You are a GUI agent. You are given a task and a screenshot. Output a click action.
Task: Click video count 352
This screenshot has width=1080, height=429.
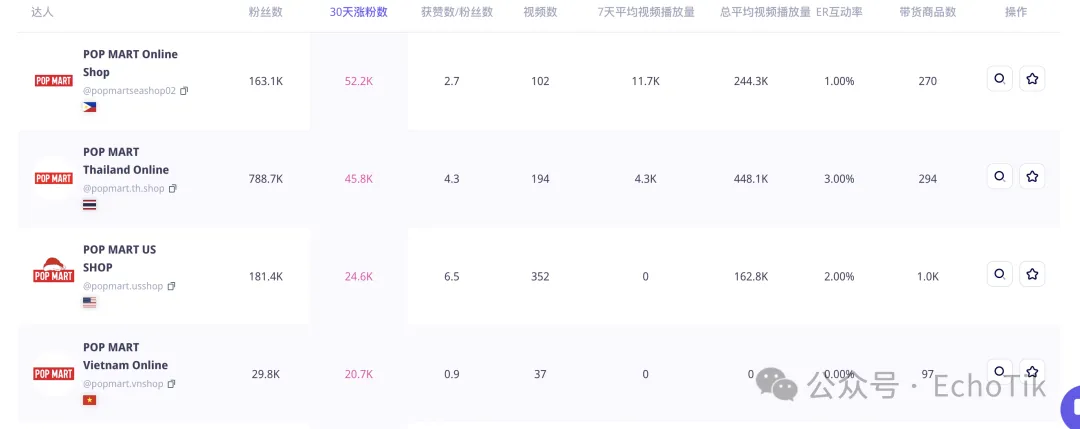(541, 277)
